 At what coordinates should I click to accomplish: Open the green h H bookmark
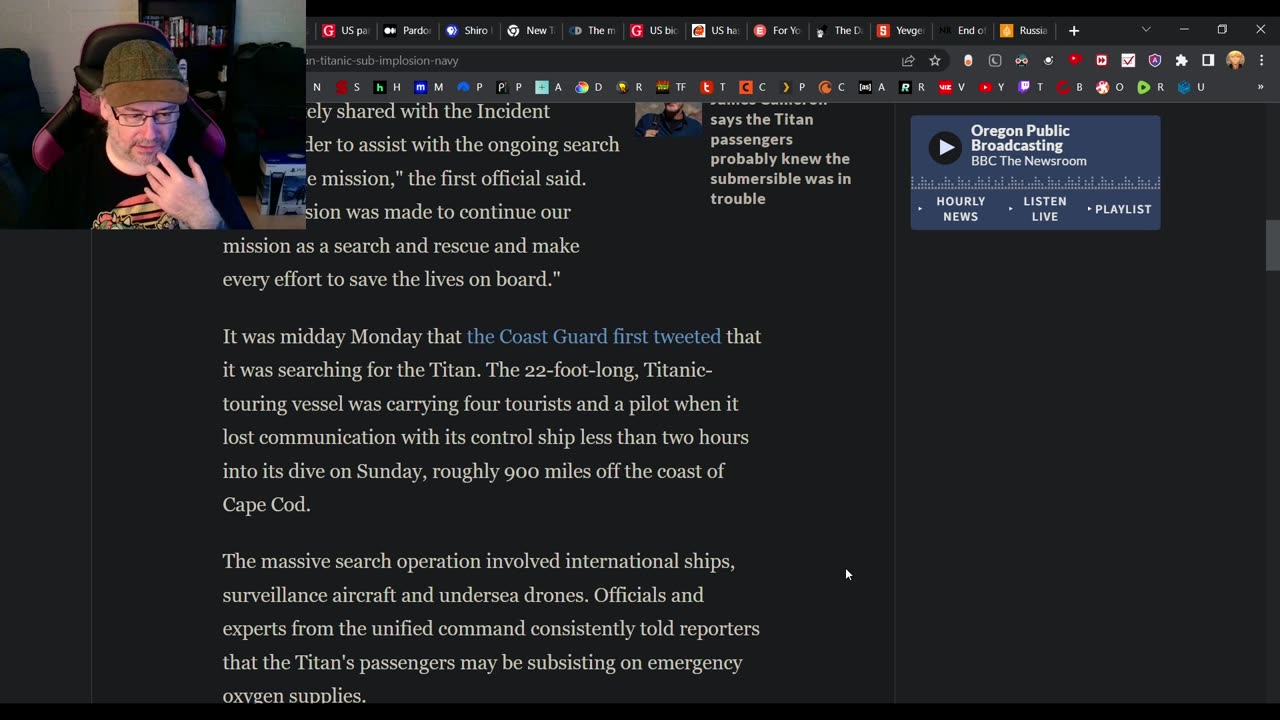tap(386, 87)
